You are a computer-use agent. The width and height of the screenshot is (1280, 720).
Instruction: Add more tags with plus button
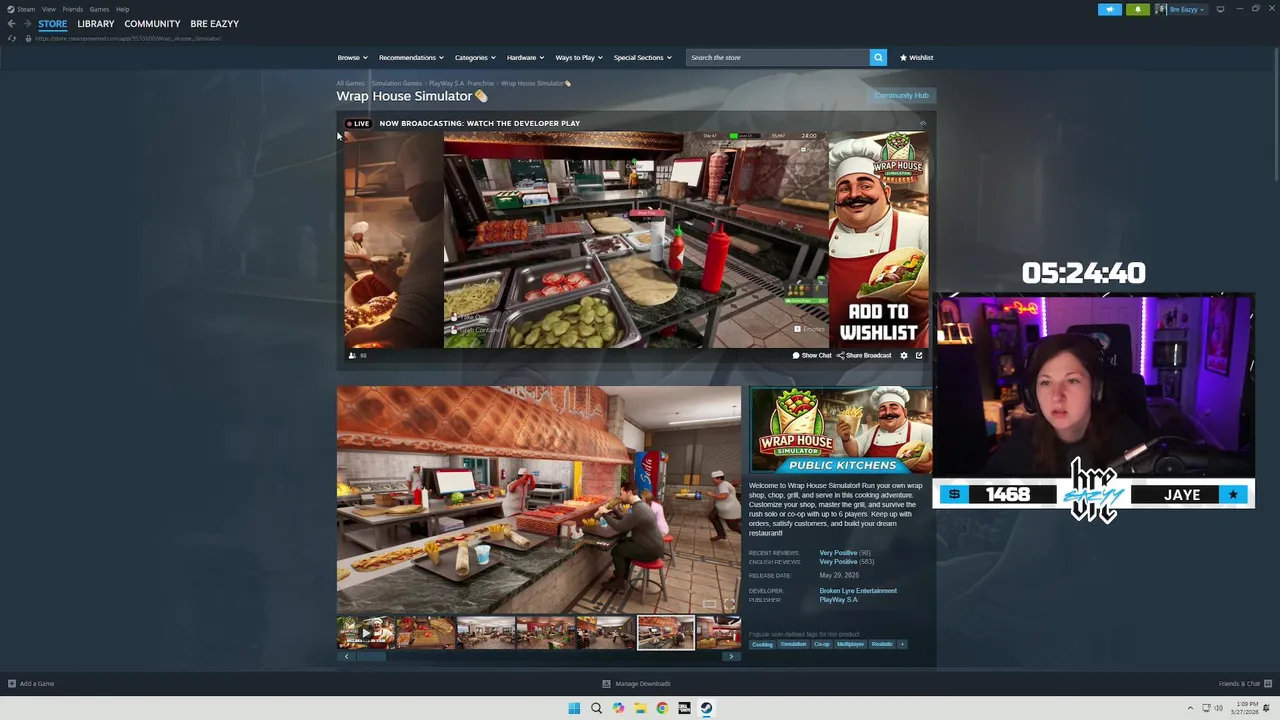pyautogui.click(x=902, y=644)
